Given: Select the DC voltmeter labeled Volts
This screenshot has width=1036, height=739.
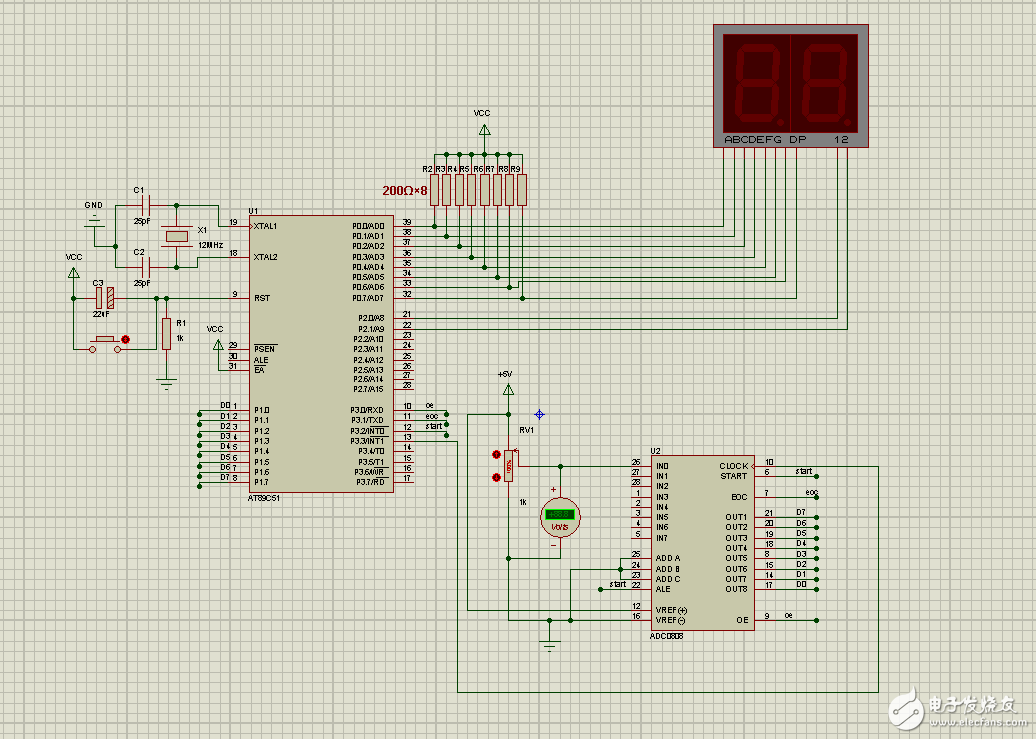Looking at the screenshot, I should 560,518.
